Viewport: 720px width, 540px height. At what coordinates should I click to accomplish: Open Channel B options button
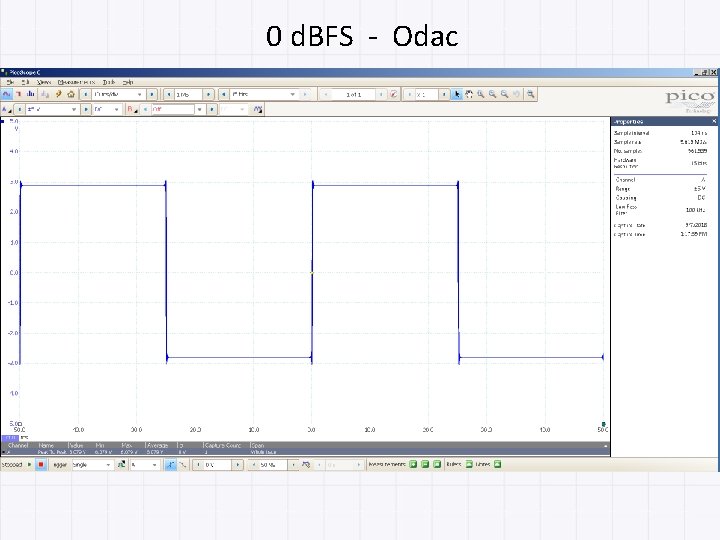(132, 109)
